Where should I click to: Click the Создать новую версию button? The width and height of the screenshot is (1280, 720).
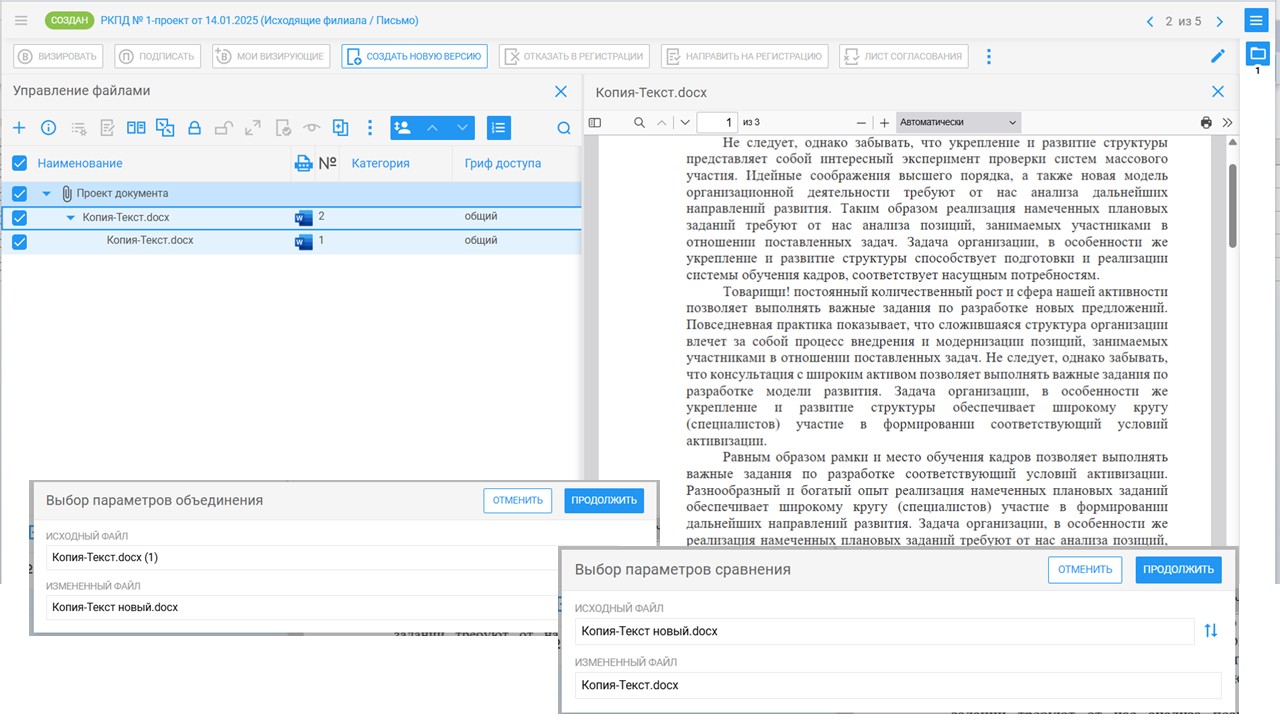tap(414, 56)
